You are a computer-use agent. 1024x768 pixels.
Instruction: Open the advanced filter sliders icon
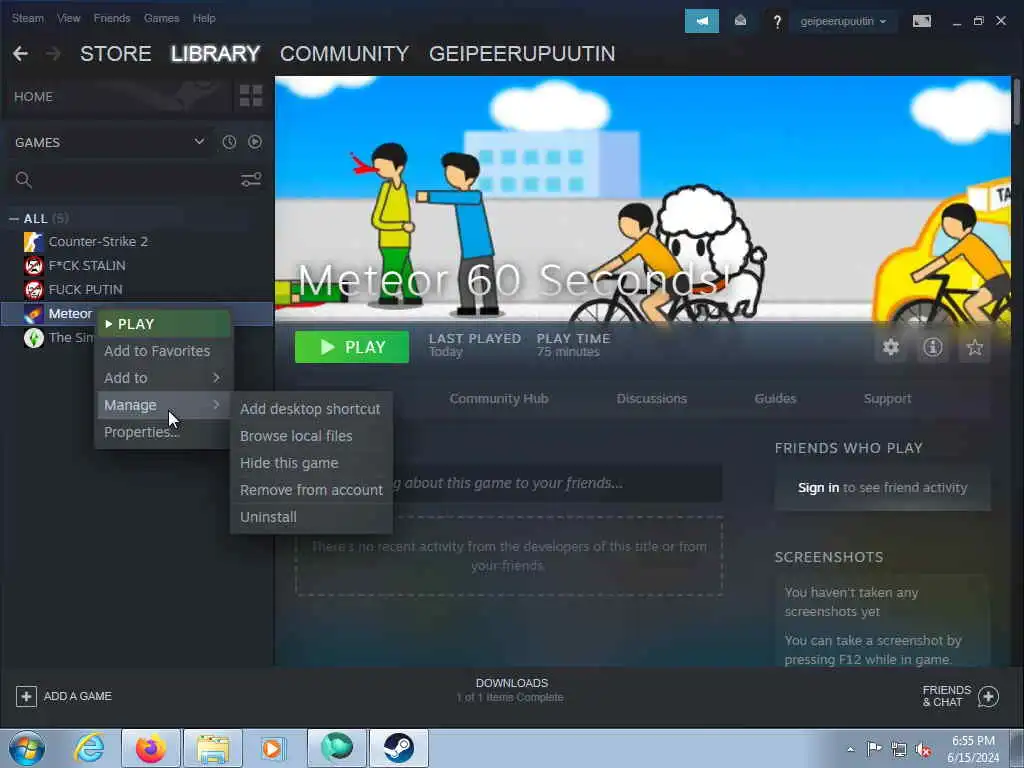pyautogui.click(x=251, y=180)
